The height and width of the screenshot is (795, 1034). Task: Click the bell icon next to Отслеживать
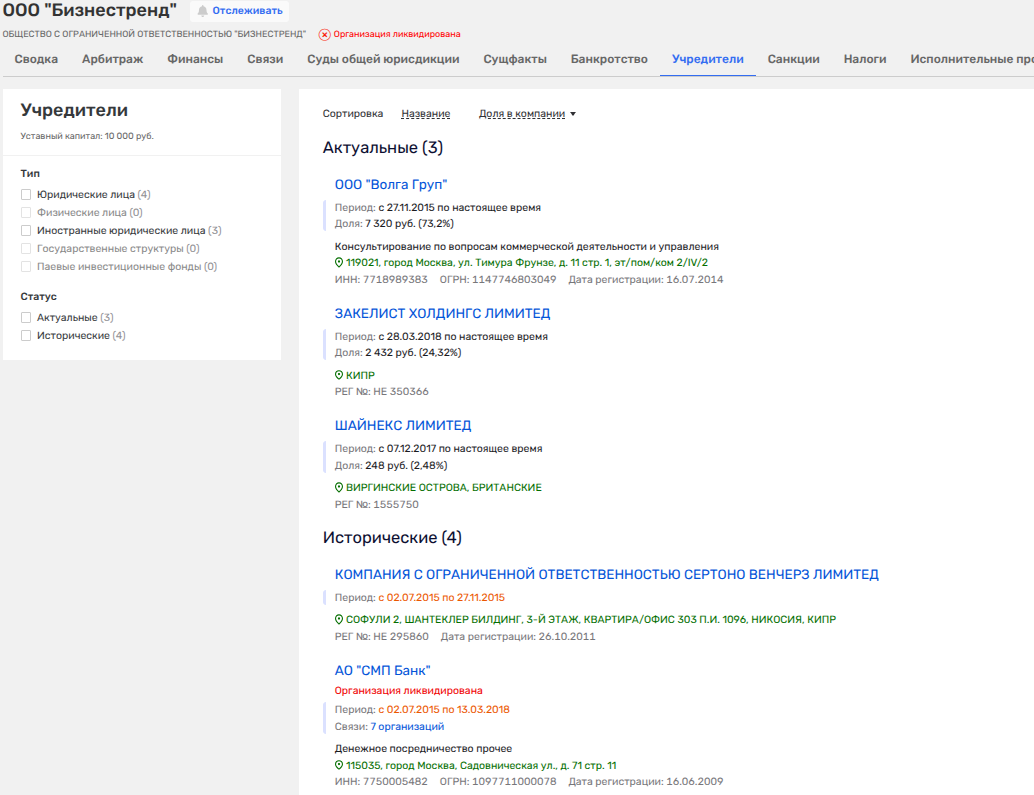click(202, 11)
